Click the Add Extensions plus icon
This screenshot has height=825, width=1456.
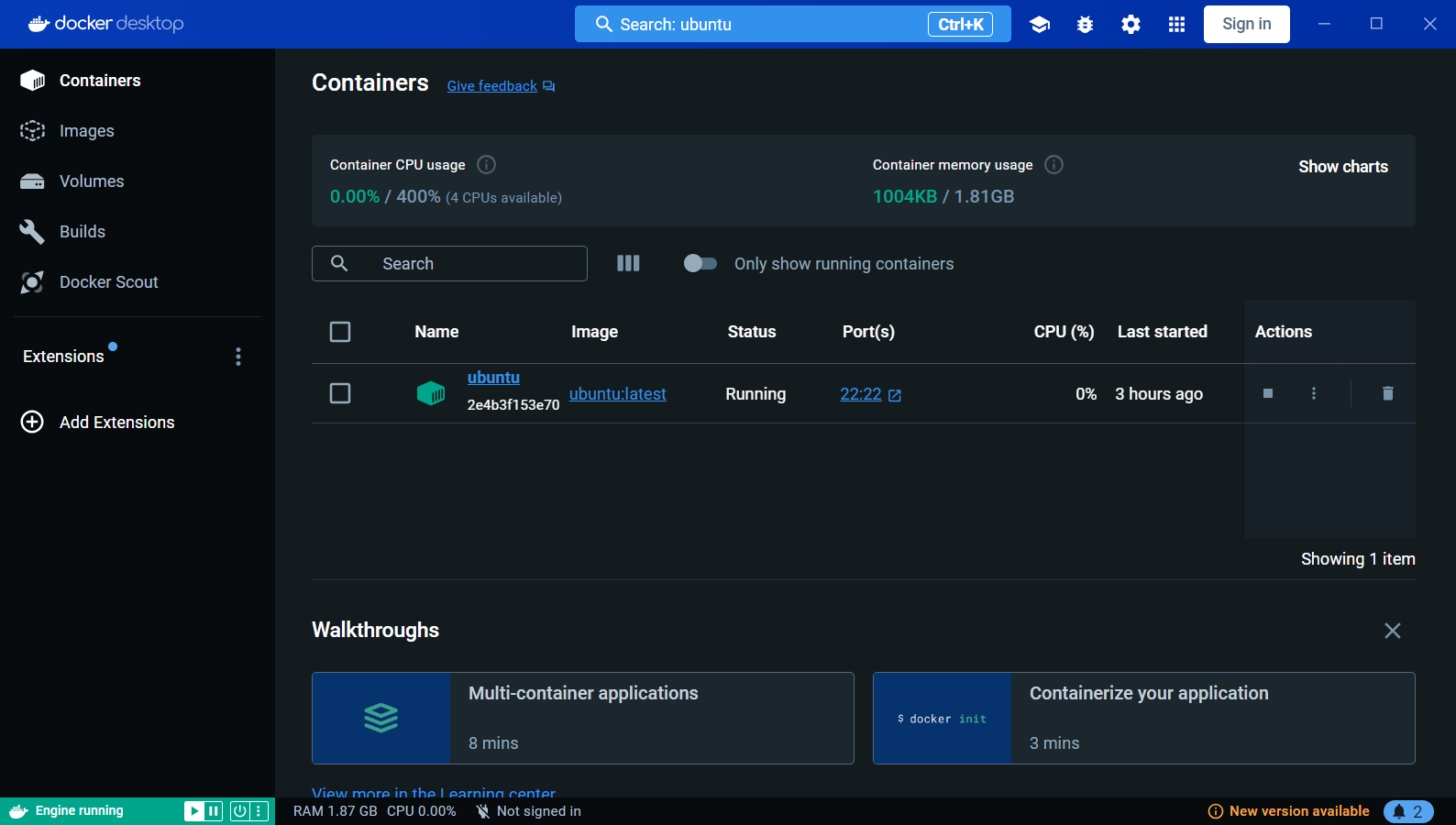[x=32, y=422]
